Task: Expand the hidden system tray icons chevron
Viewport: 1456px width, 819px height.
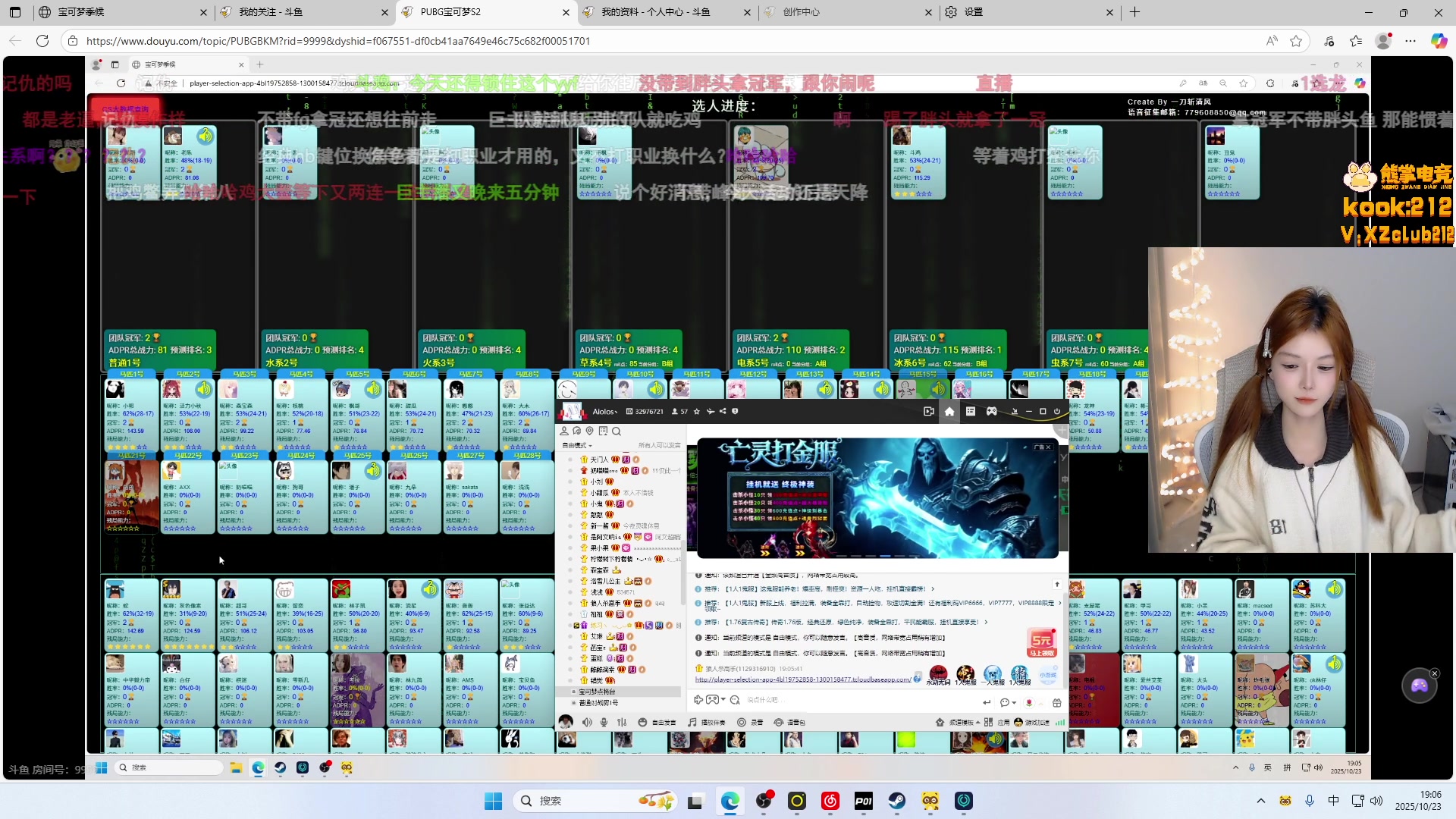Action: [1261, 801]
